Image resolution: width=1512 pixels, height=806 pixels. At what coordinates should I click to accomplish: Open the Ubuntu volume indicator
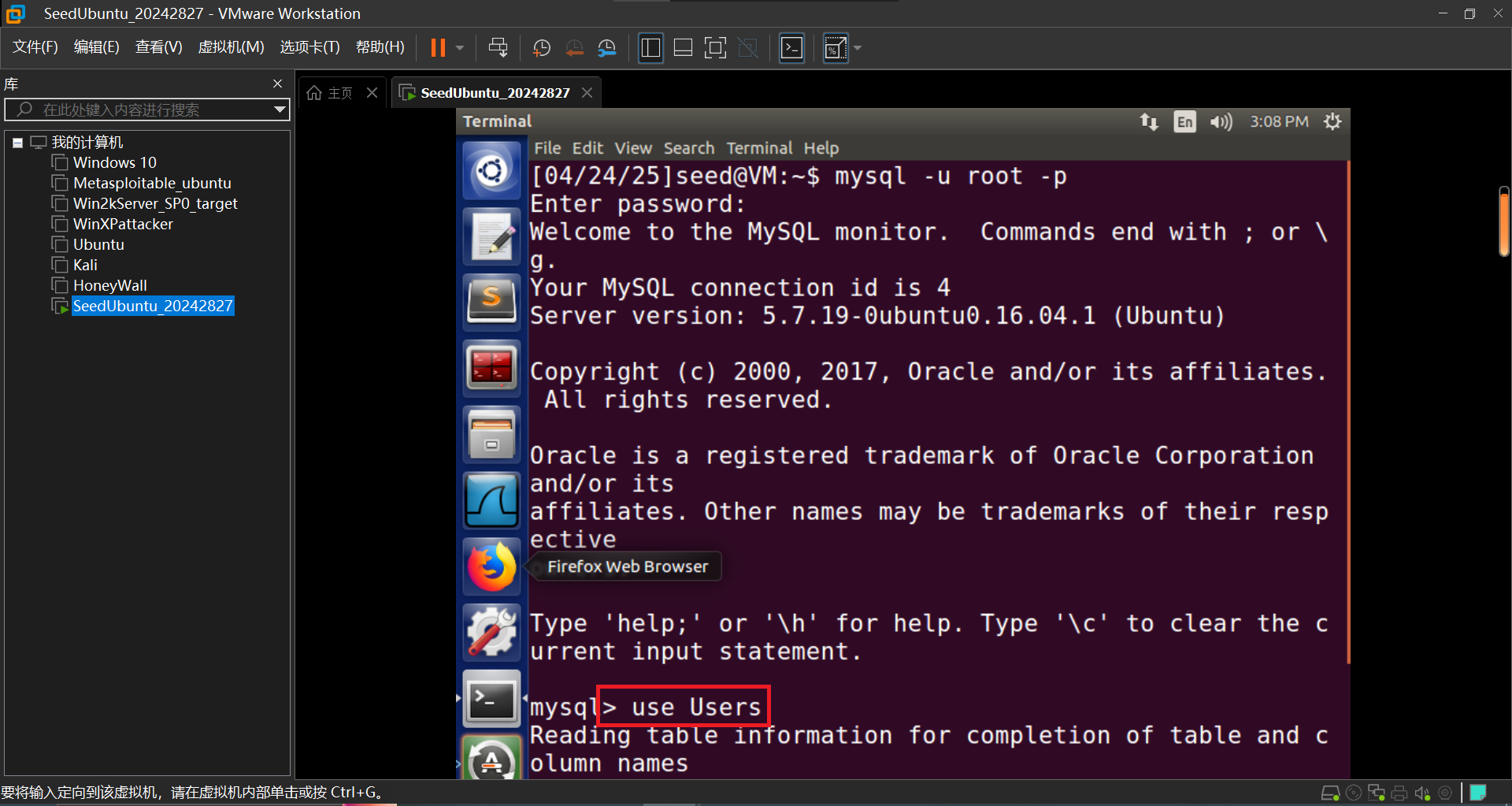(1221, 121)
